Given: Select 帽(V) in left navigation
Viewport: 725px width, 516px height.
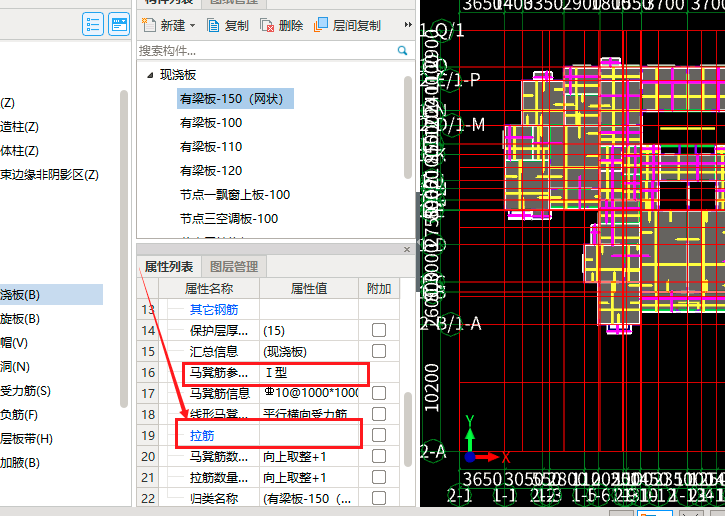Looking at the screenshot, I should click(14, 343).
